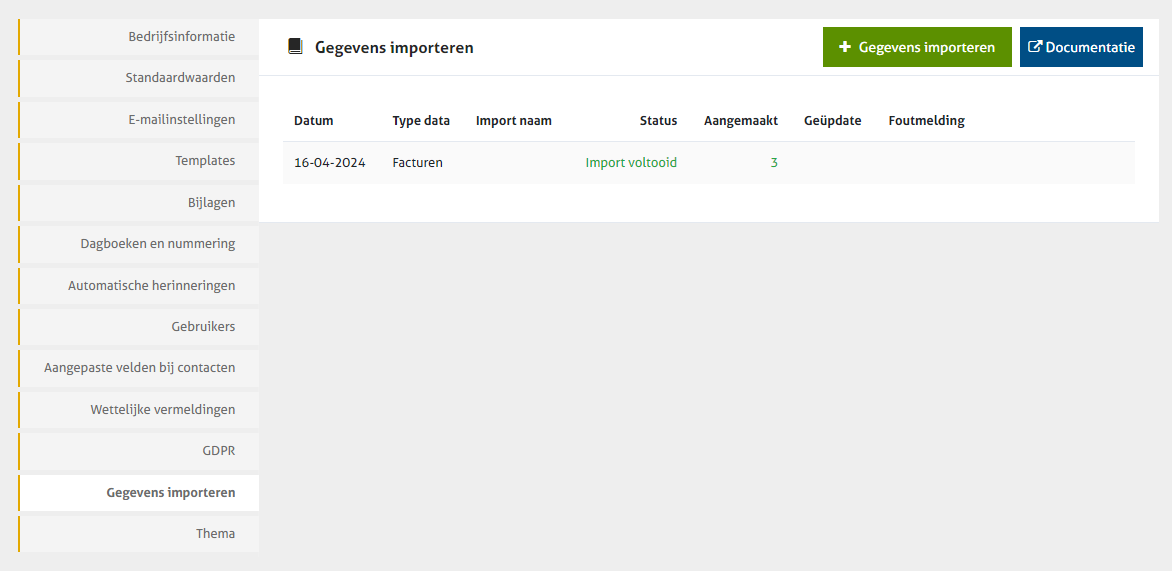Navigate to Dagboeken en nummering

[x=158, y=244]
